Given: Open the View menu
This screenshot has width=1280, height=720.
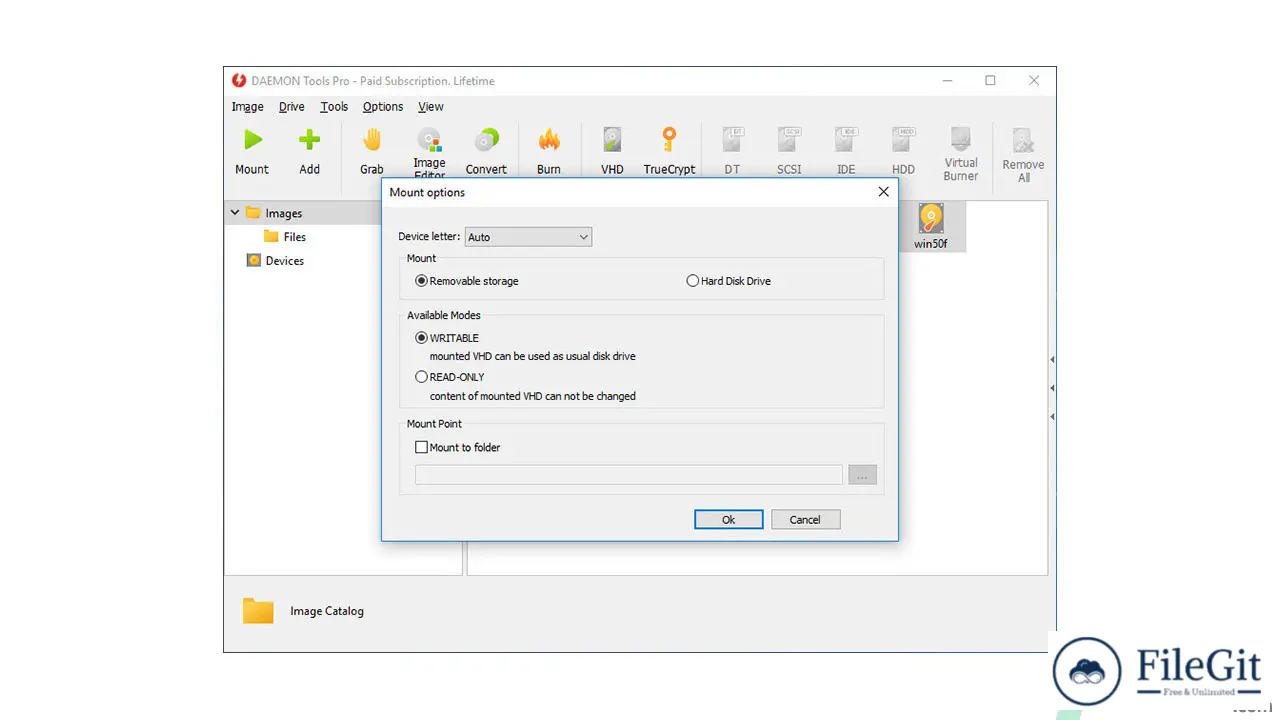Looking at the screenshot, I should [x=430, y=107].
